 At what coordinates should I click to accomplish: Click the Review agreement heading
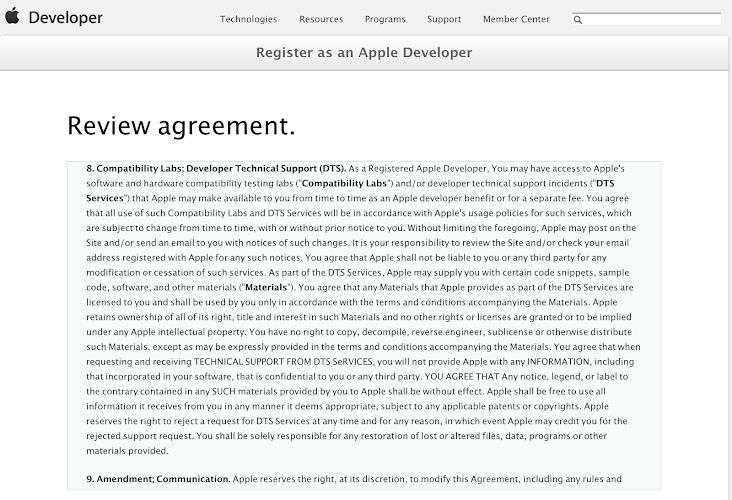181,126
